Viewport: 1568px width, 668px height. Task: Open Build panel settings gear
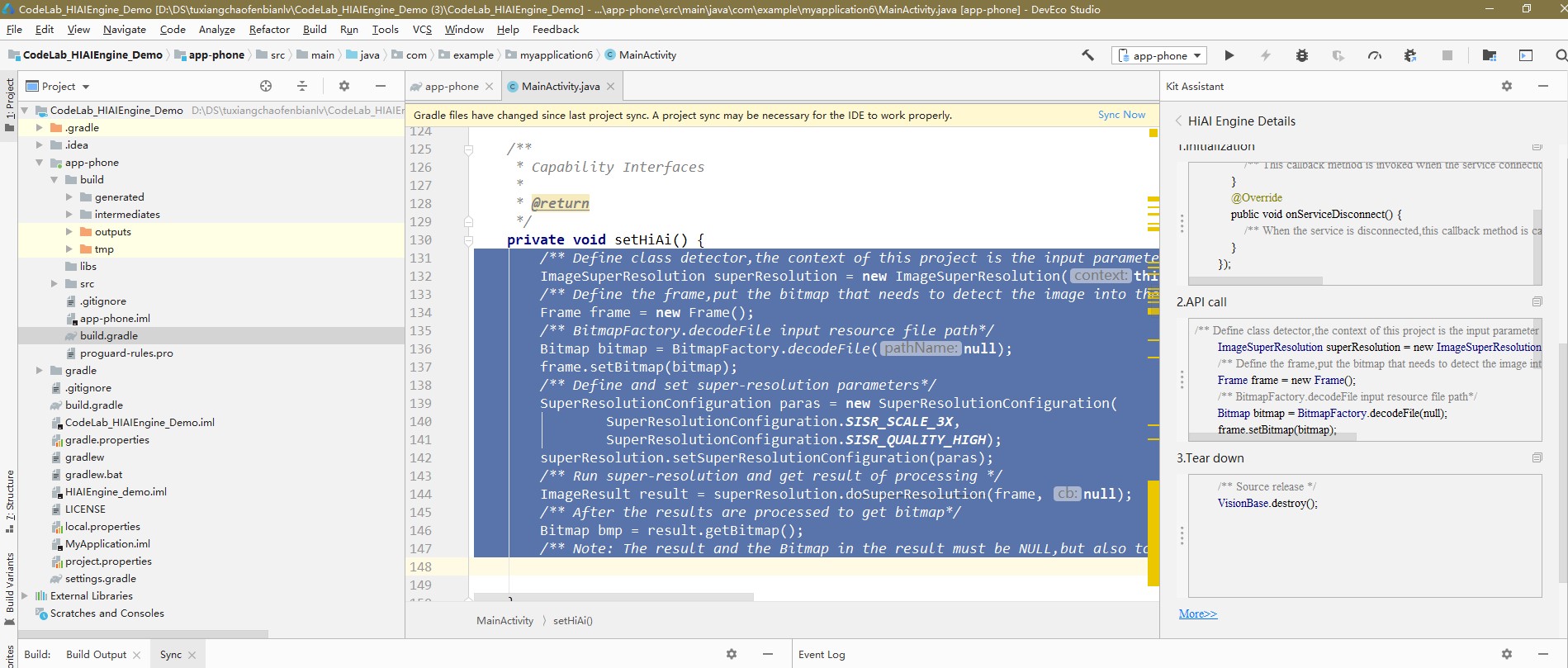[732, 654]
